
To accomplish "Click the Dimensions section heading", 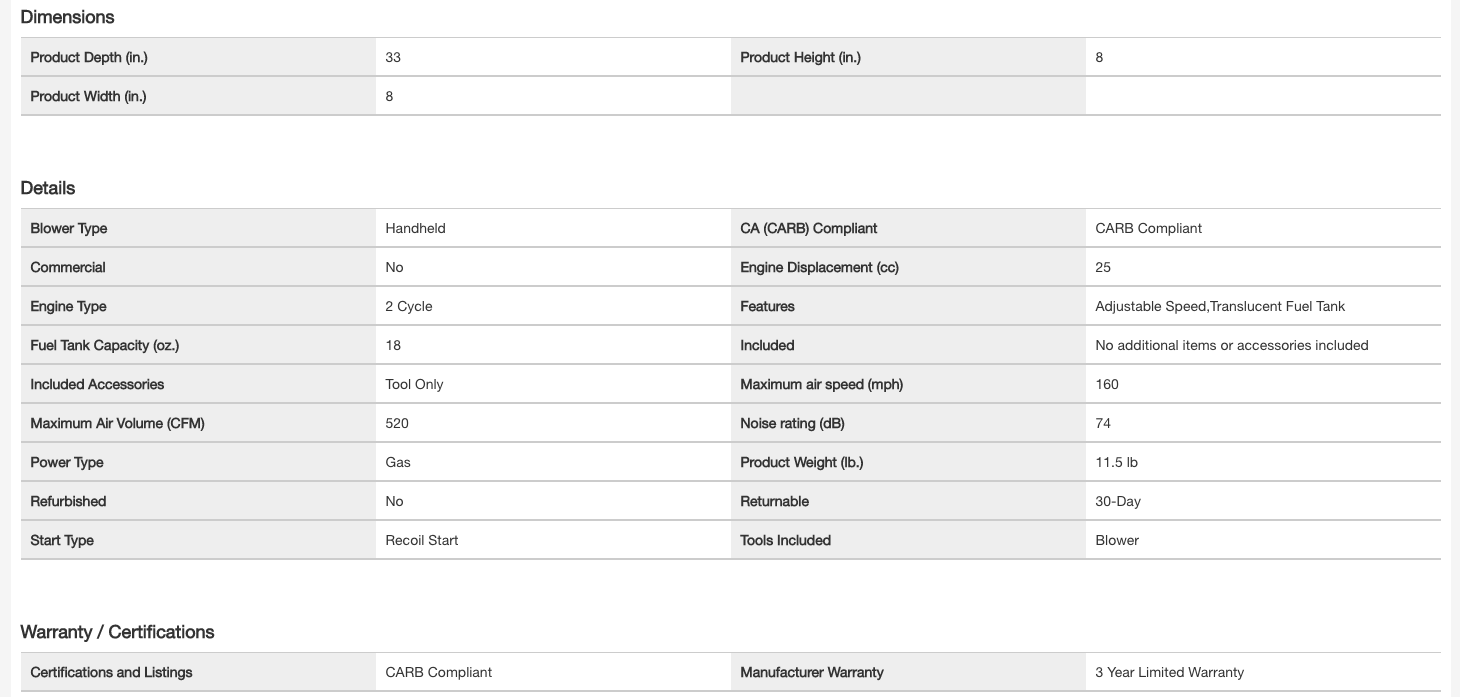I will (x=67, y=17).
